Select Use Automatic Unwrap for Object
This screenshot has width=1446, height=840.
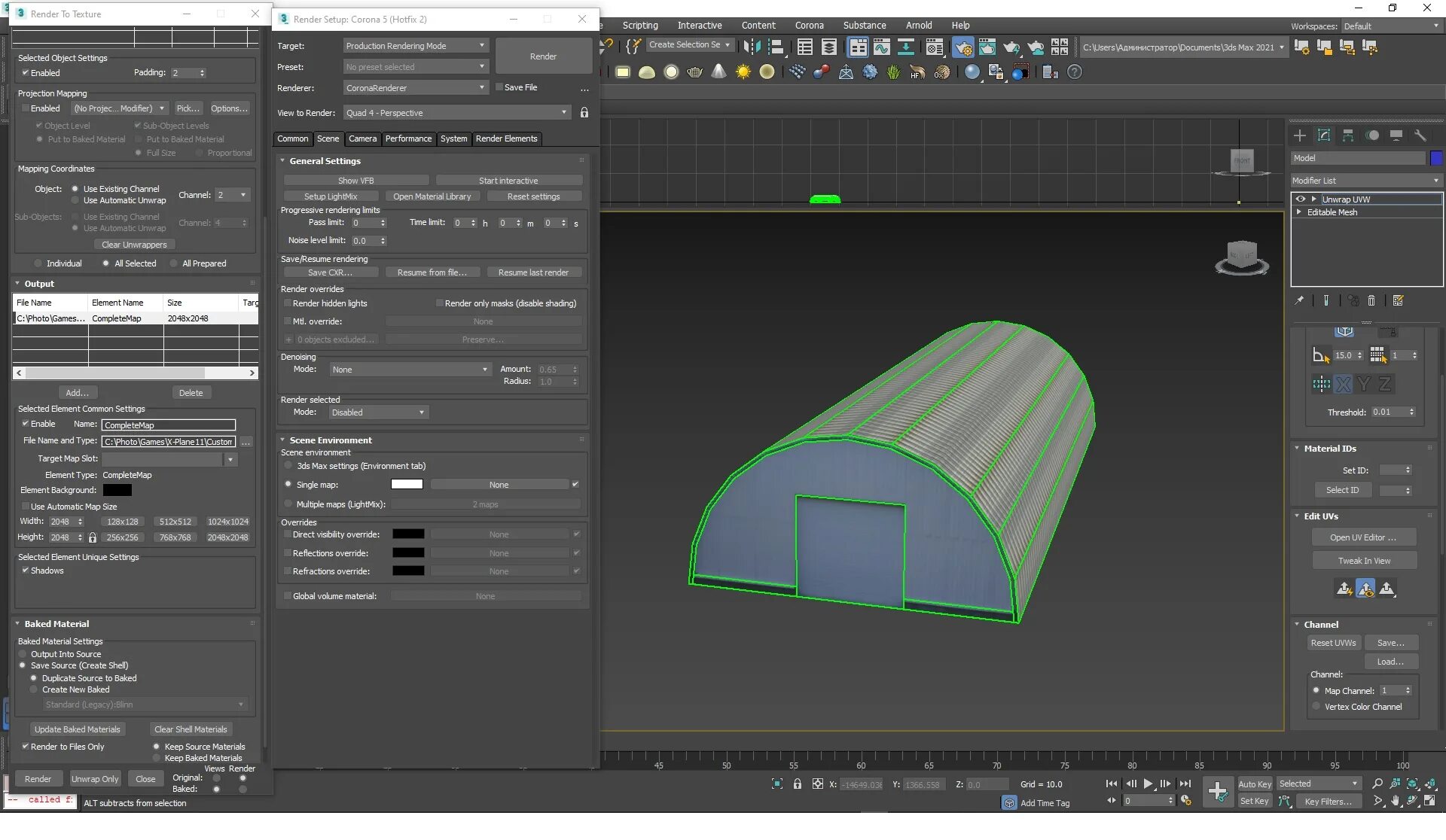(x=75, y=201)
